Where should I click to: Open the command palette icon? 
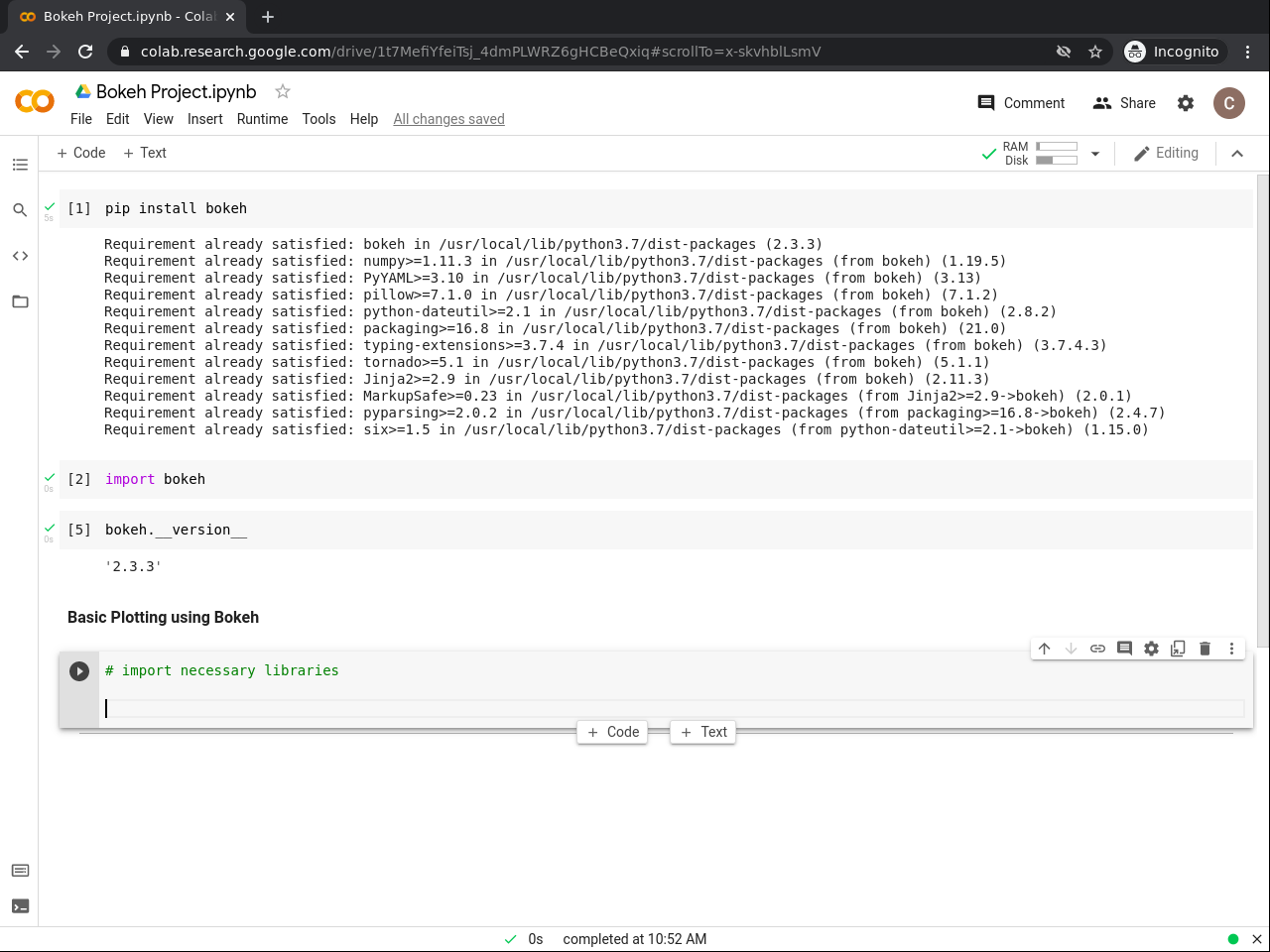pos(20,871)
